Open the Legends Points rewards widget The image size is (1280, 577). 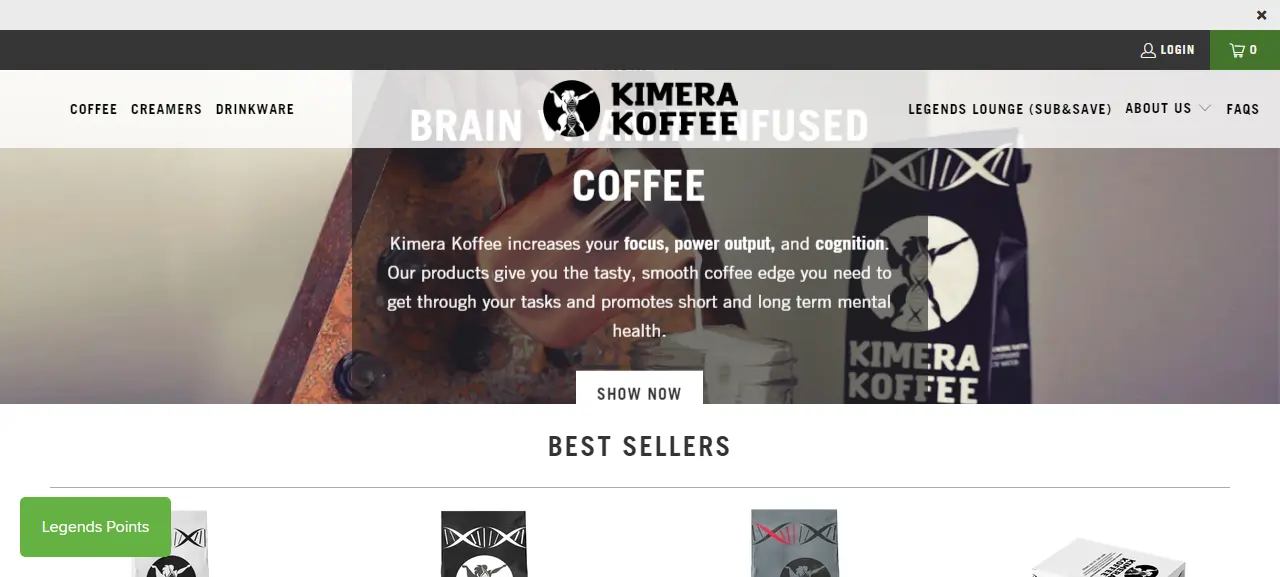pos(95,527)
